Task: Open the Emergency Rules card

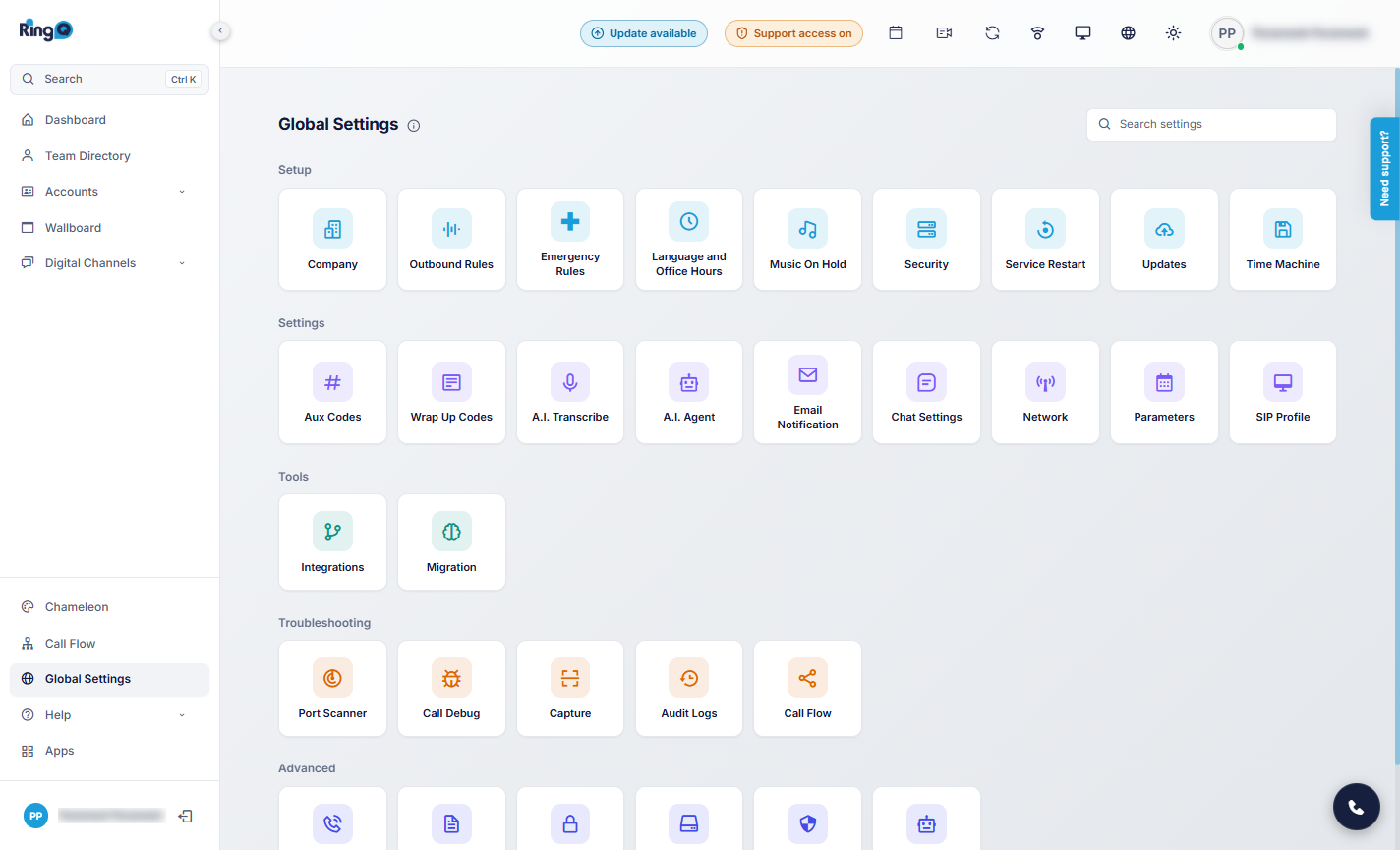Action: coord(570,240)
